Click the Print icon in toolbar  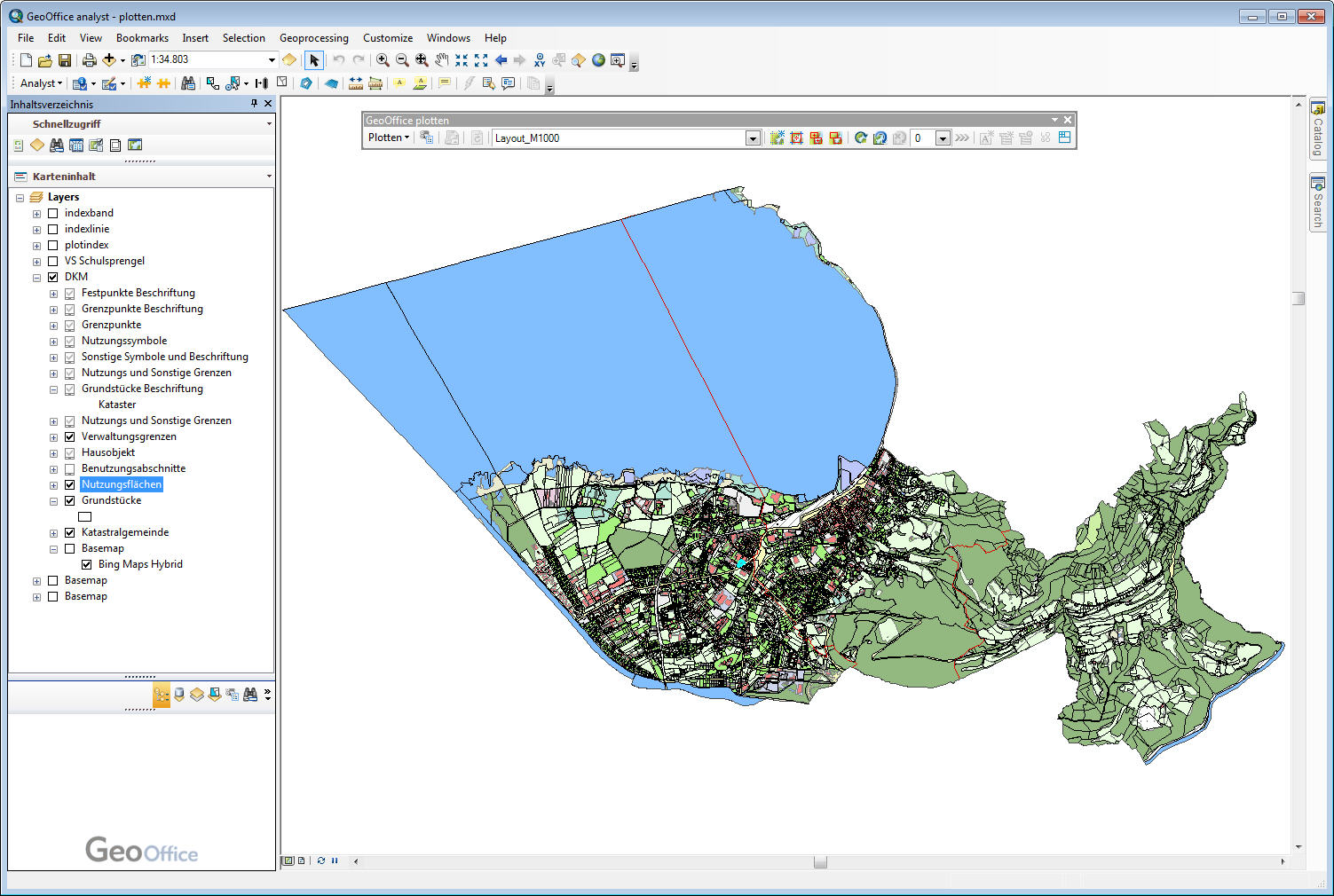click(89, 60)
